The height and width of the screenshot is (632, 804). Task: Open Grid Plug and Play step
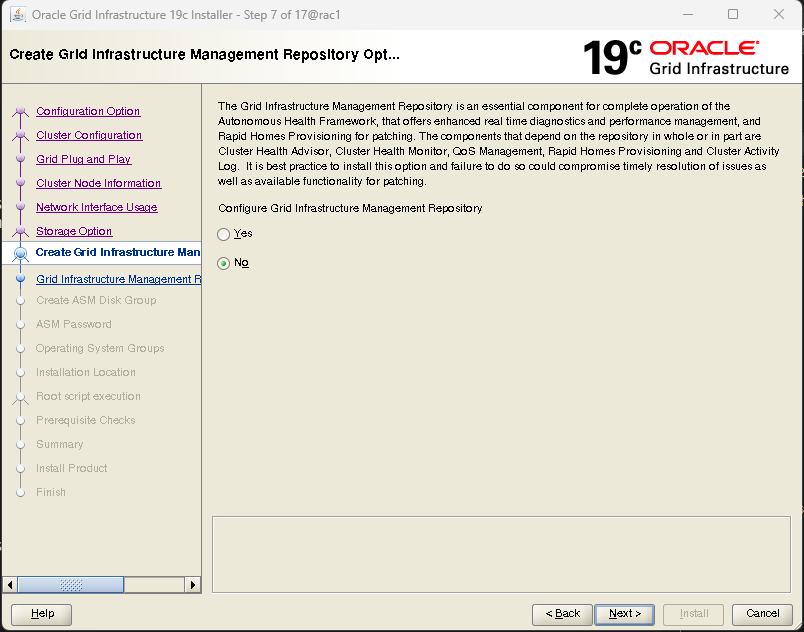point(84,159)
